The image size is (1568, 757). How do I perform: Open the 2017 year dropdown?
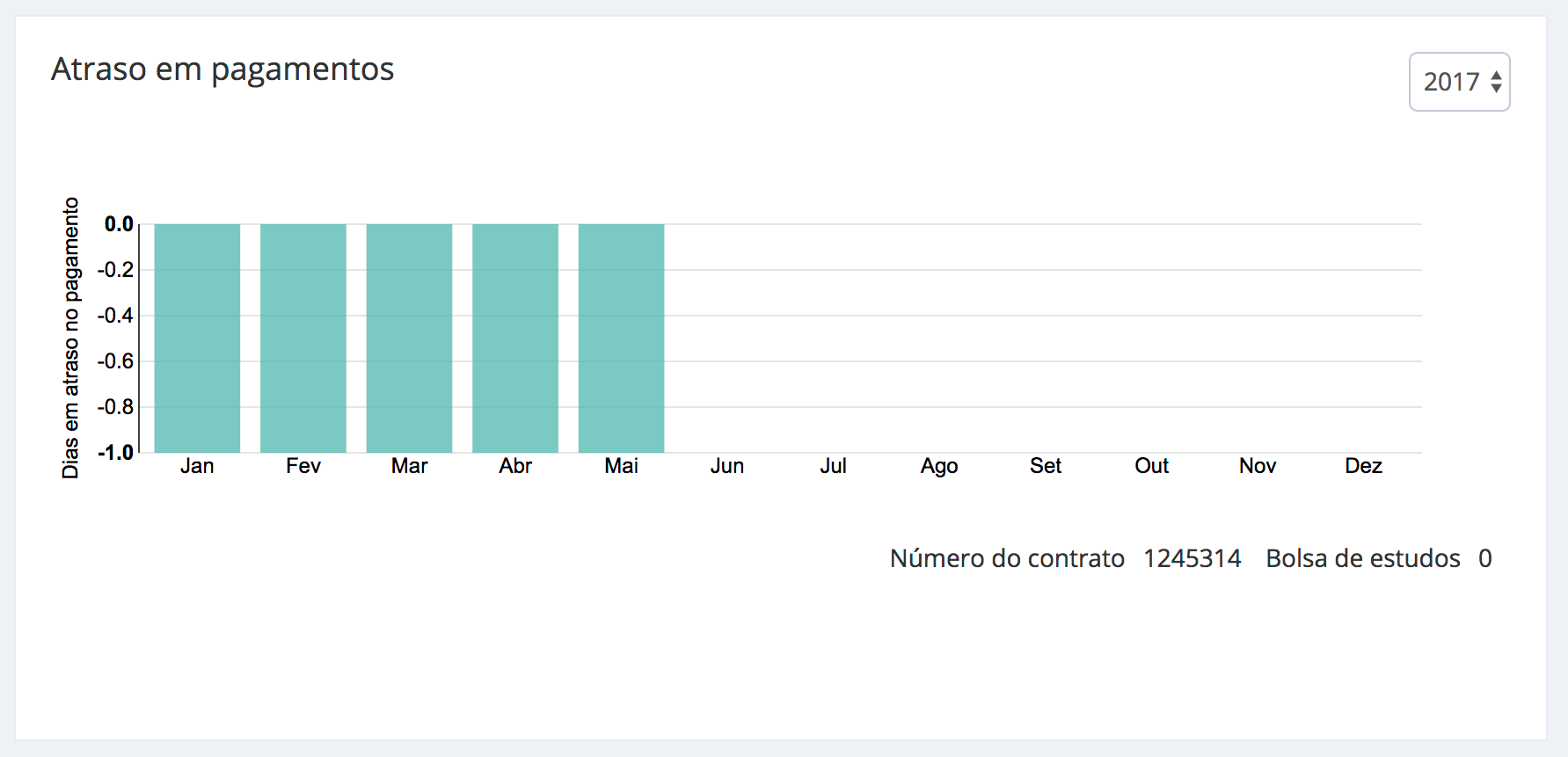point(1459,82)
